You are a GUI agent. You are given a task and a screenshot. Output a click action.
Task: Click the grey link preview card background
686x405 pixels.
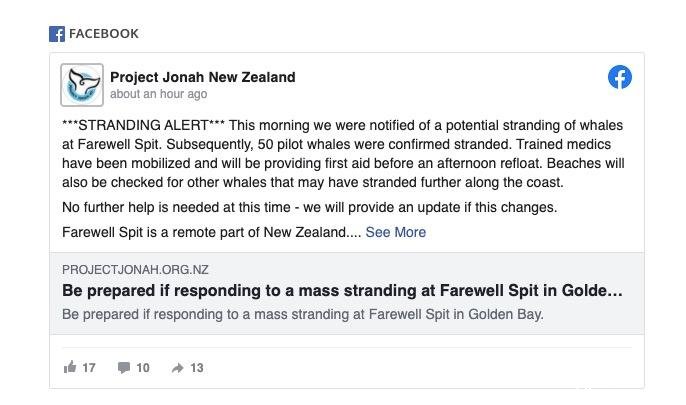tap(346, 293)
